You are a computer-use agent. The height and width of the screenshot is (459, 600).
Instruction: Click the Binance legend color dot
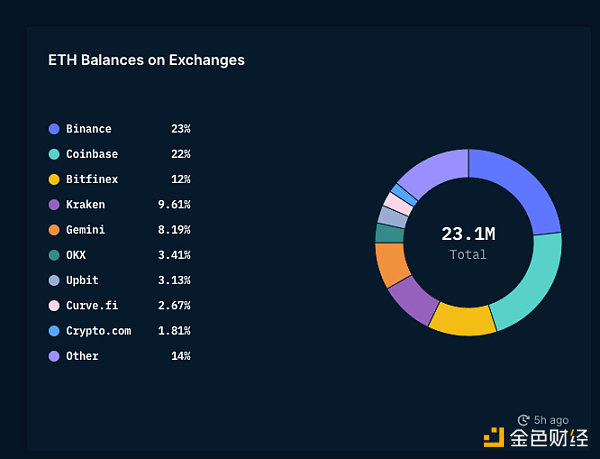coord(54,129)
